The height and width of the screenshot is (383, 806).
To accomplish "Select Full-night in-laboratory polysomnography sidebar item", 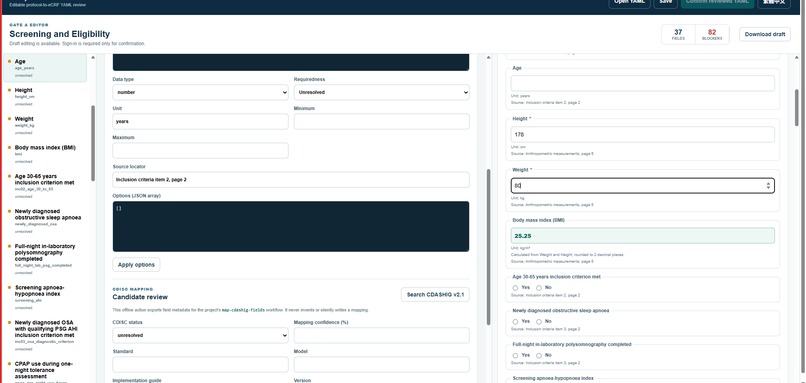I will pos(45,259).
